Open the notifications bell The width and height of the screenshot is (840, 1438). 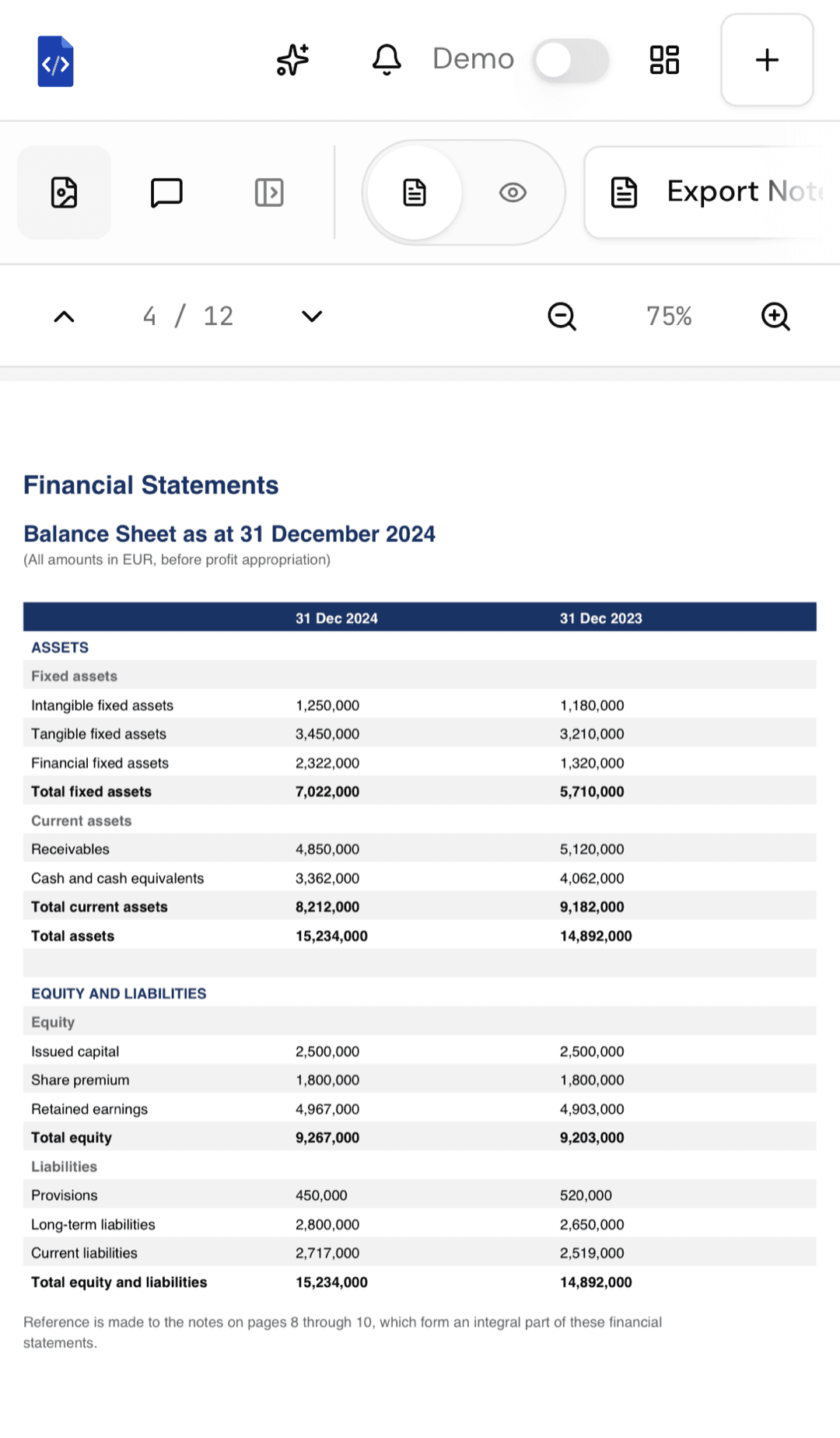tap(387, 60)
